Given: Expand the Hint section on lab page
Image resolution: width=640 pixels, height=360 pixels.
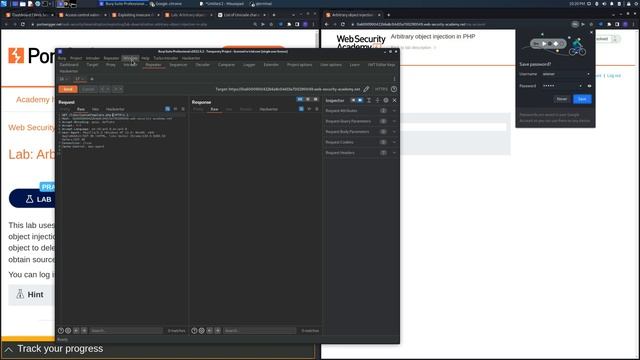Looking at the screenshot, I should click(31, 294).
